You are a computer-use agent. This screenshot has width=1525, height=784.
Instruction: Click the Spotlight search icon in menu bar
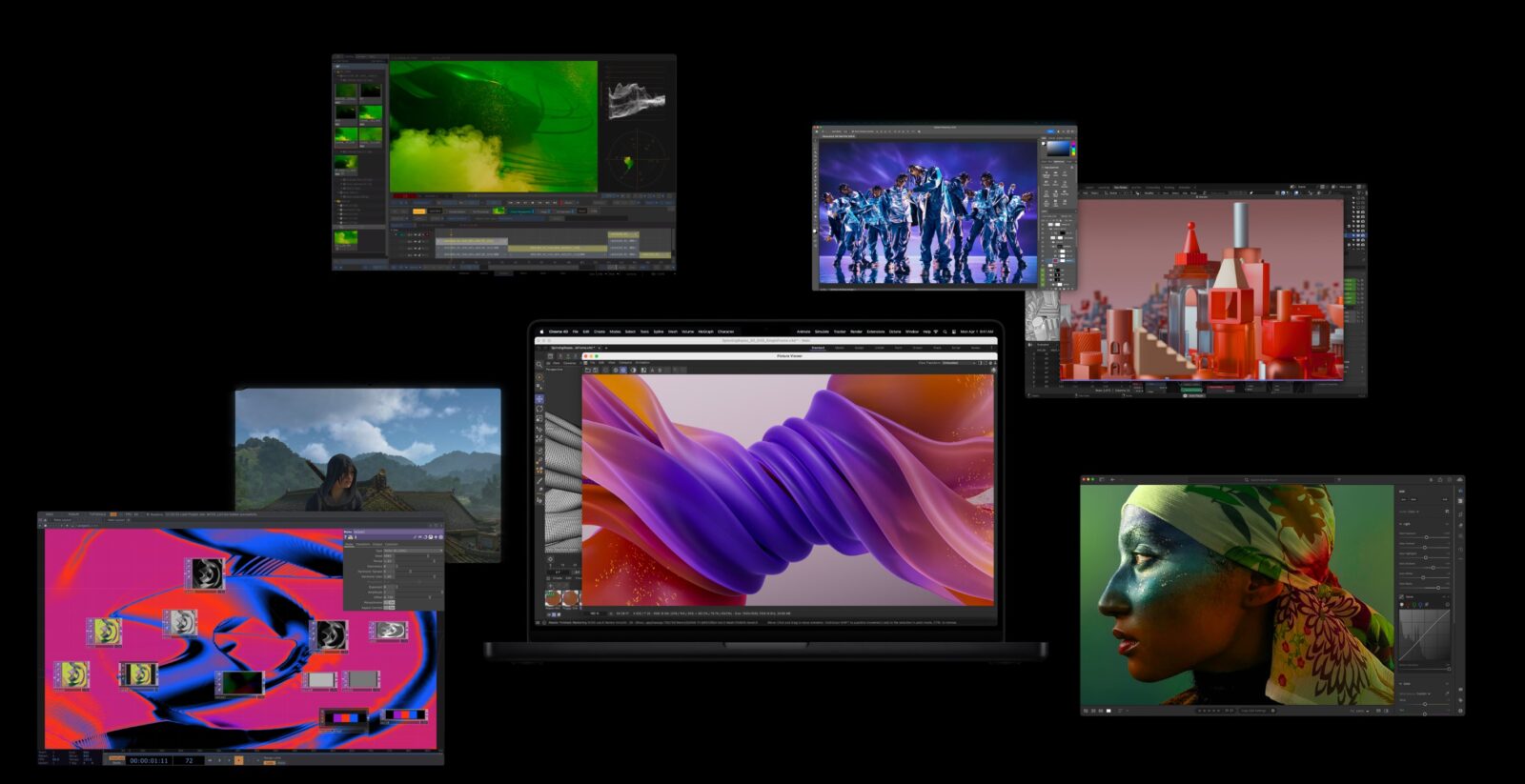[945, 332]
